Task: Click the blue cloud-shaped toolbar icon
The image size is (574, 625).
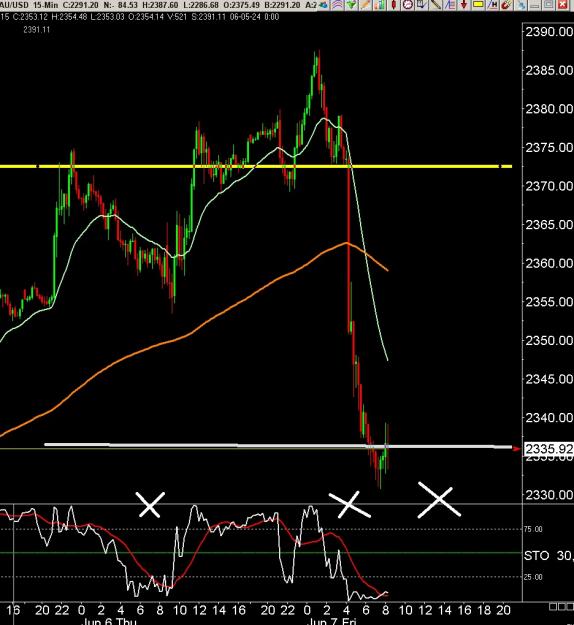Action: 324,5
